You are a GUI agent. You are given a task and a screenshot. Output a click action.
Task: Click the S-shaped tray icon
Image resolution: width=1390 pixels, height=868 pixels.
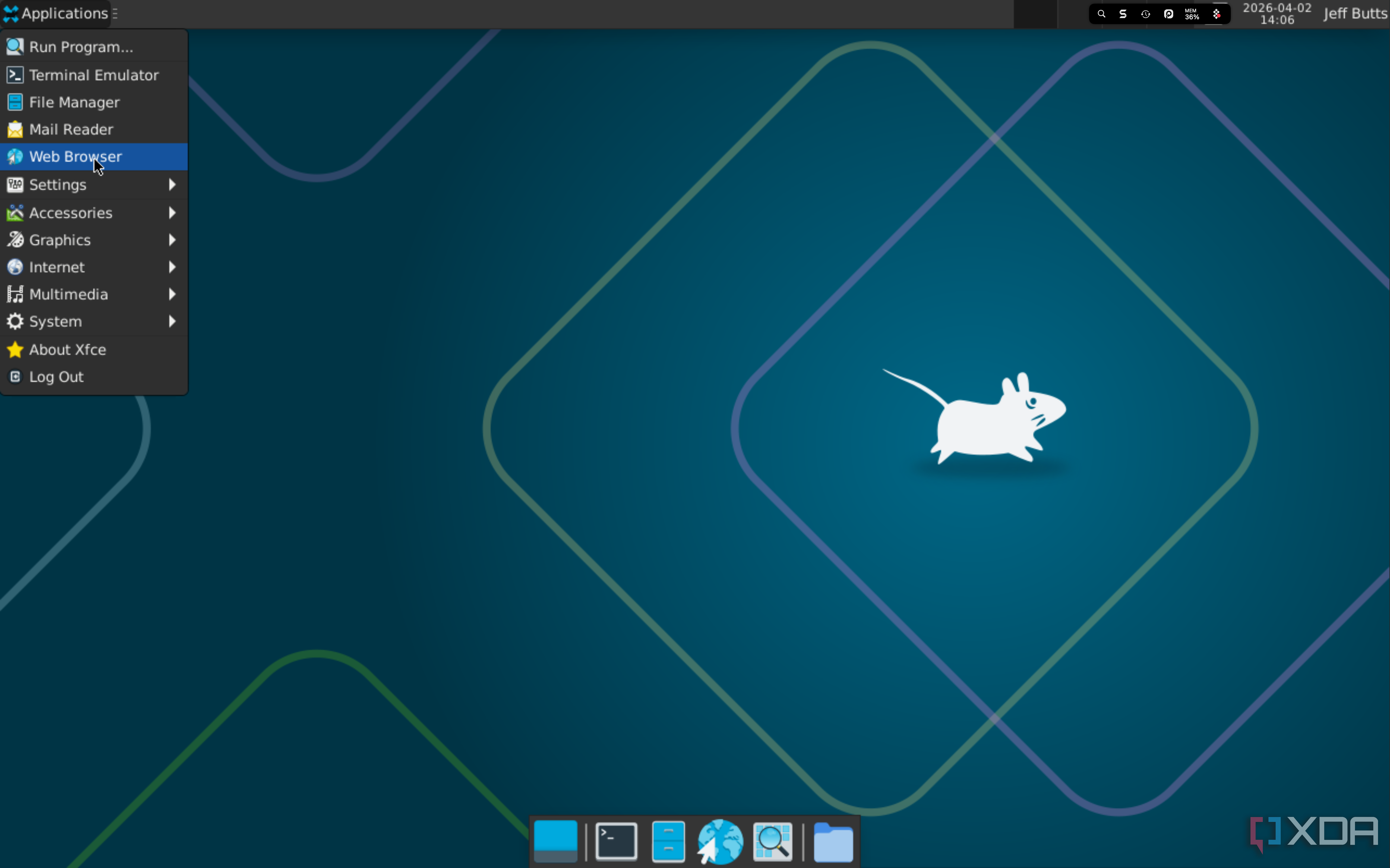tap(1123, 14)
